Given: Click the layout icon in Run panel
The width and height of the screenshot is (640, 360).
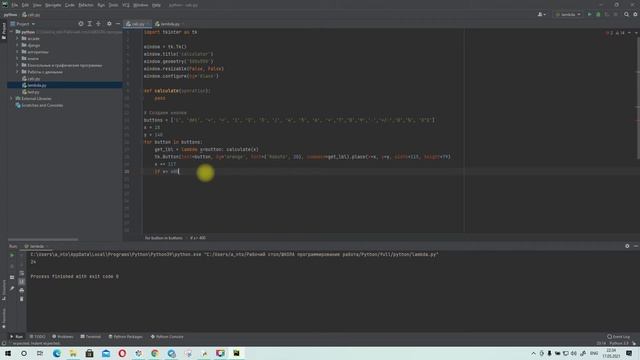Looking at the screenshot, I should pyautogui.click(x=12, y=277).
